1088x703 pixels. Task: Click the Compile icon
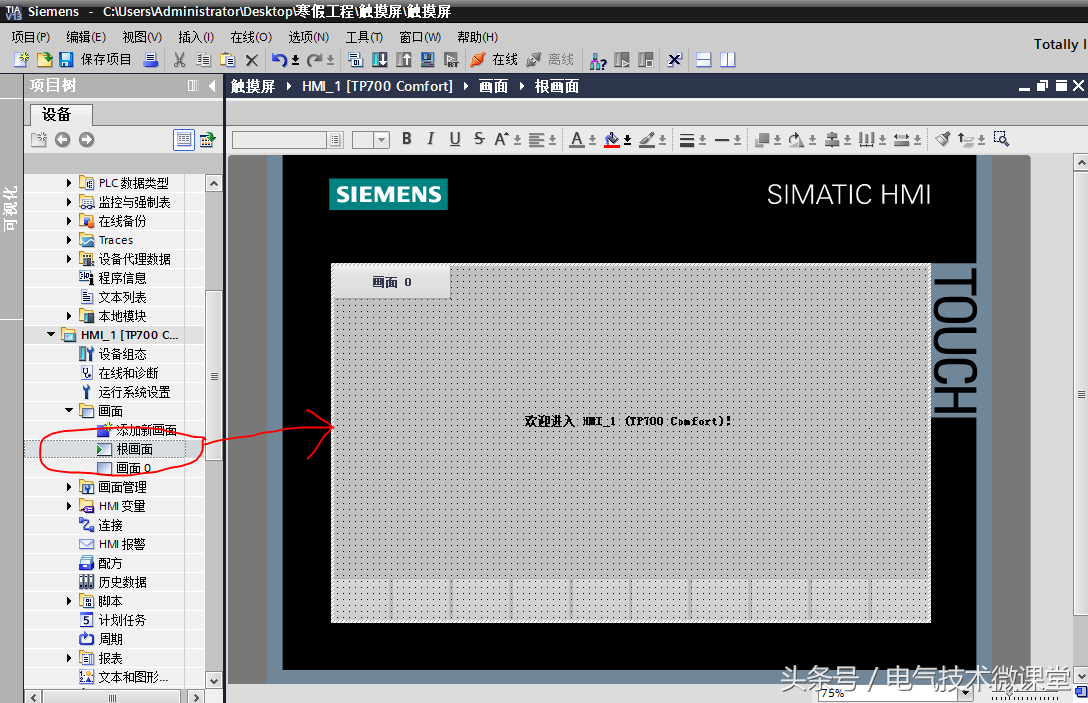pyautogui.click(x=356, y=60)
